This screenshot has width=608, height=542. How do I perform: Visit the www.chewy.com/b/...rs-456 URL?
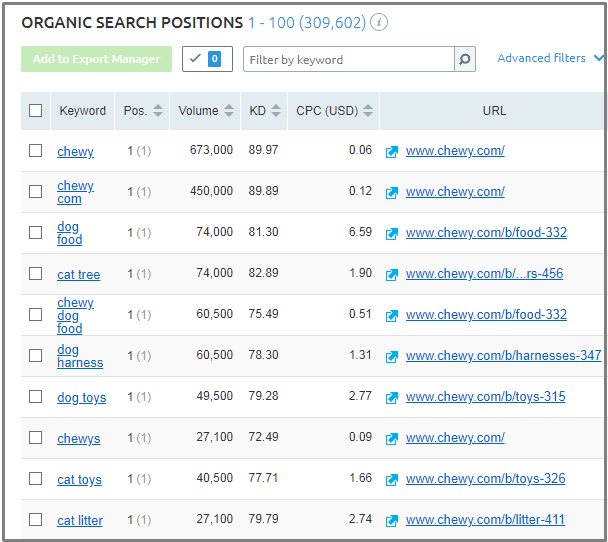484,274
